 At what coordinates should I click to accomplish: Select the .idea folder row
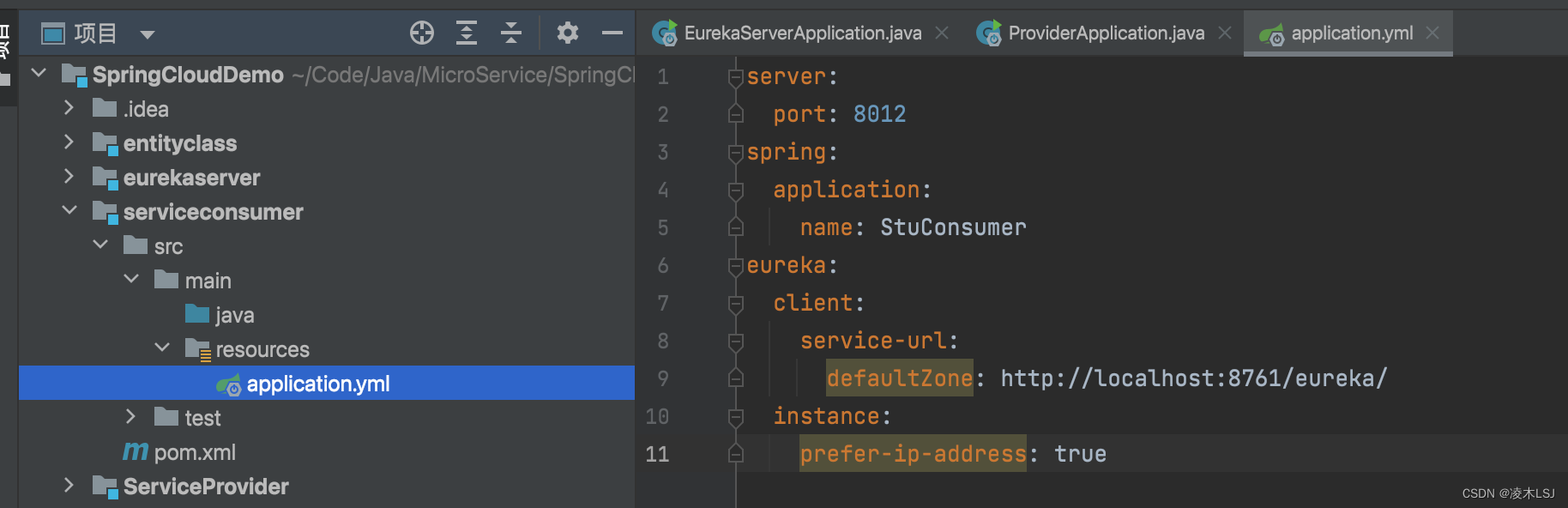(327, 109)
